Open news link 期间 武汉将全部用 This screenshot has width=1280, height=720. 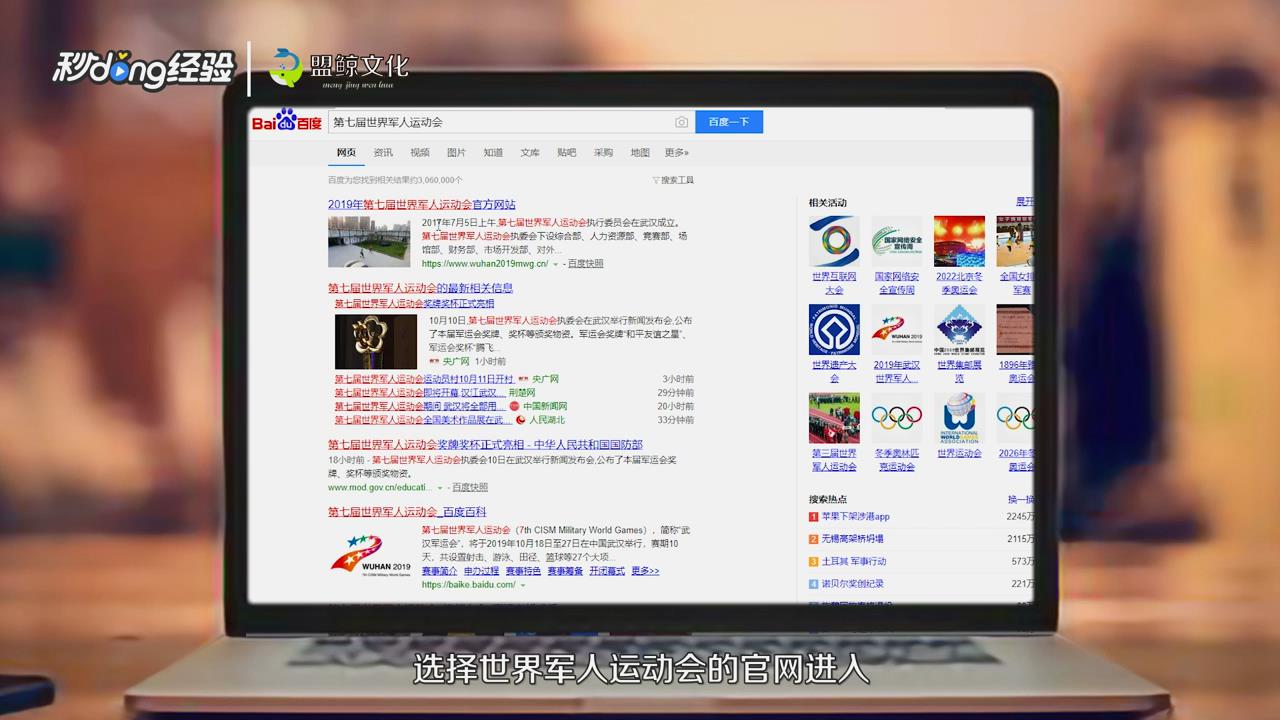pyautogui.click(x=419, y=407)
